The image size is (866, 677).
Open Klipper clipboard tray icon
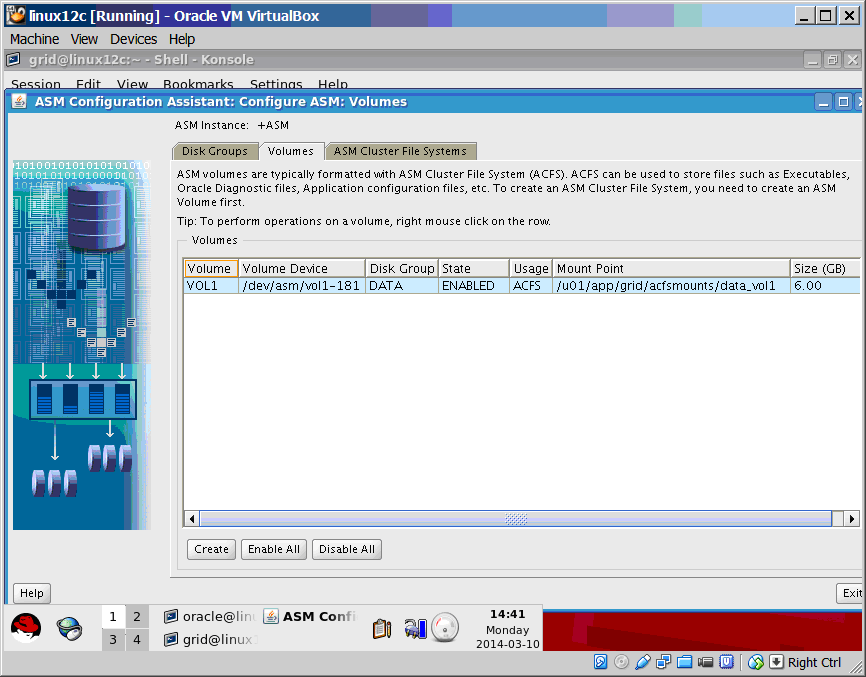[382, 628]
